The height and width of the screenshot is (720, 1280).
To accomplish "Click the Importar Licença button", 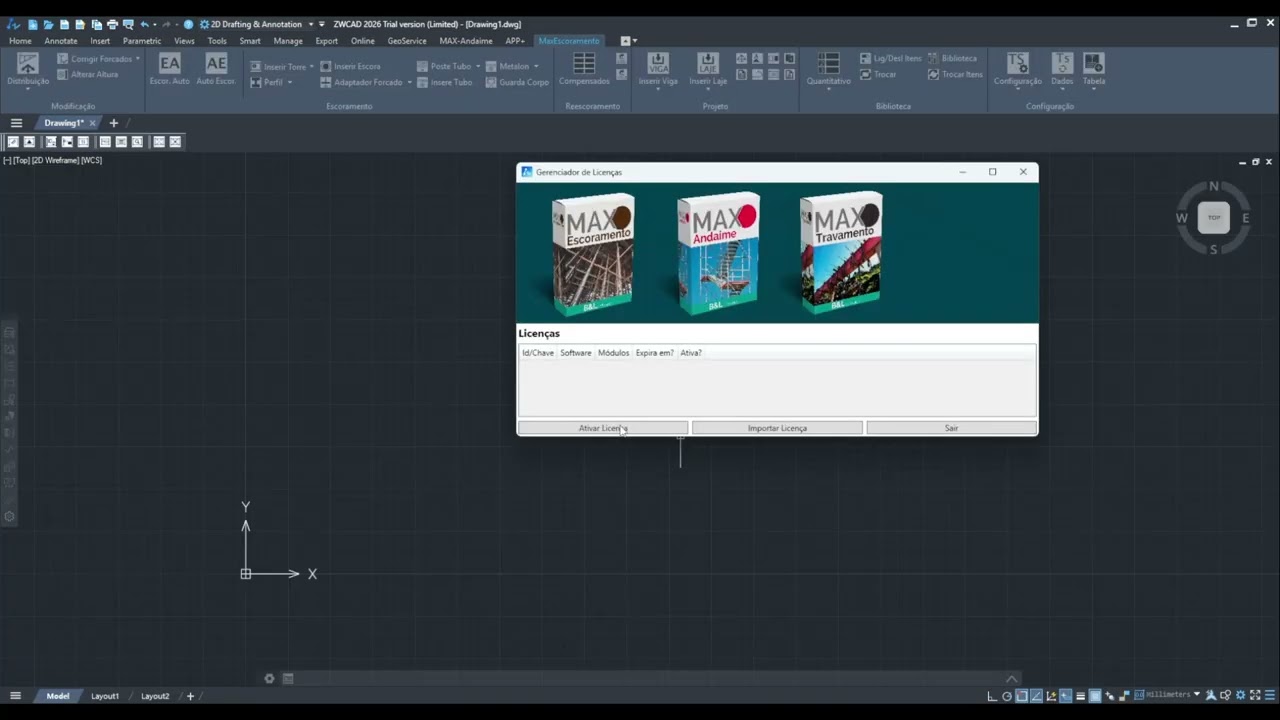I will (777, 428).
